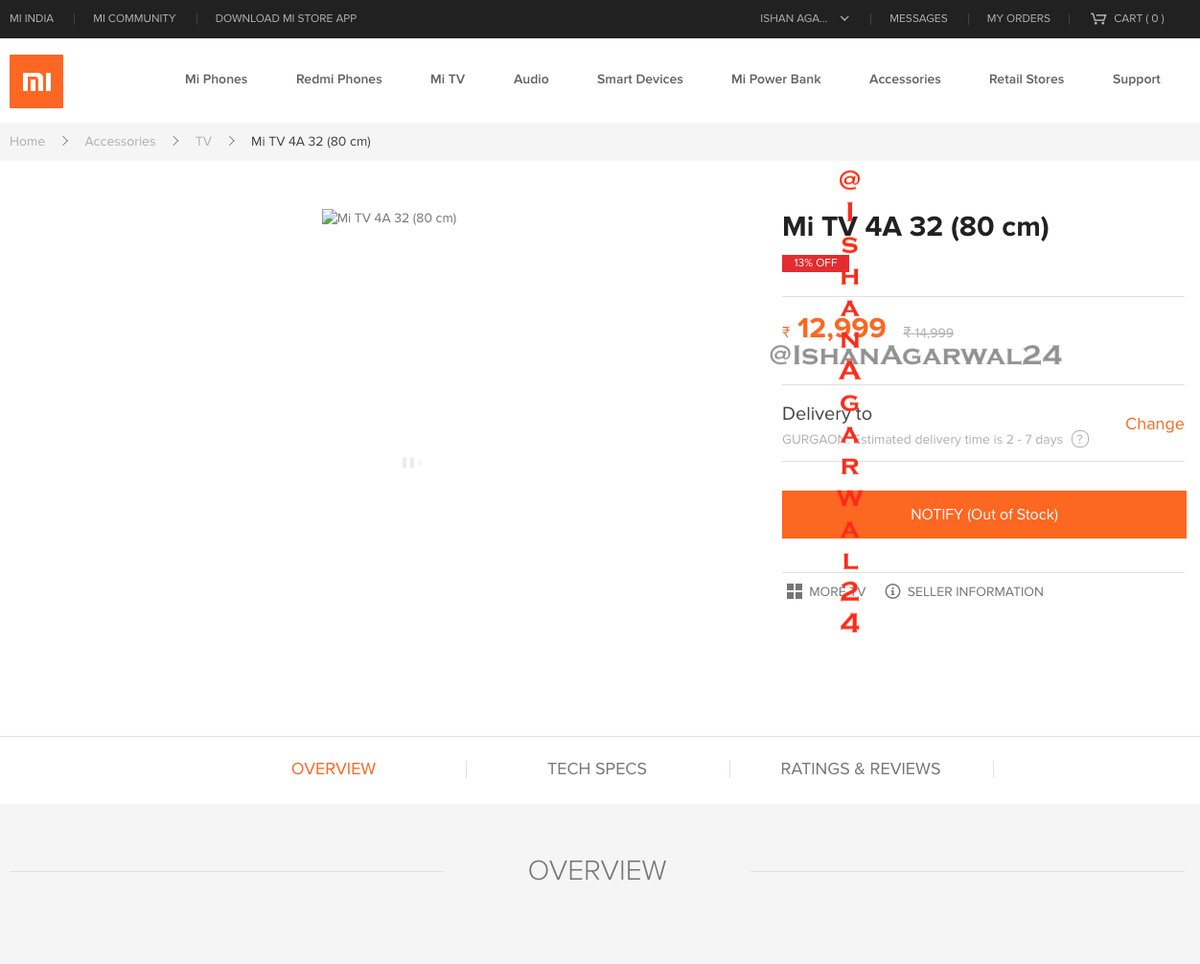Go to Accessories in the breadcrumb

(x=120, y=141)
